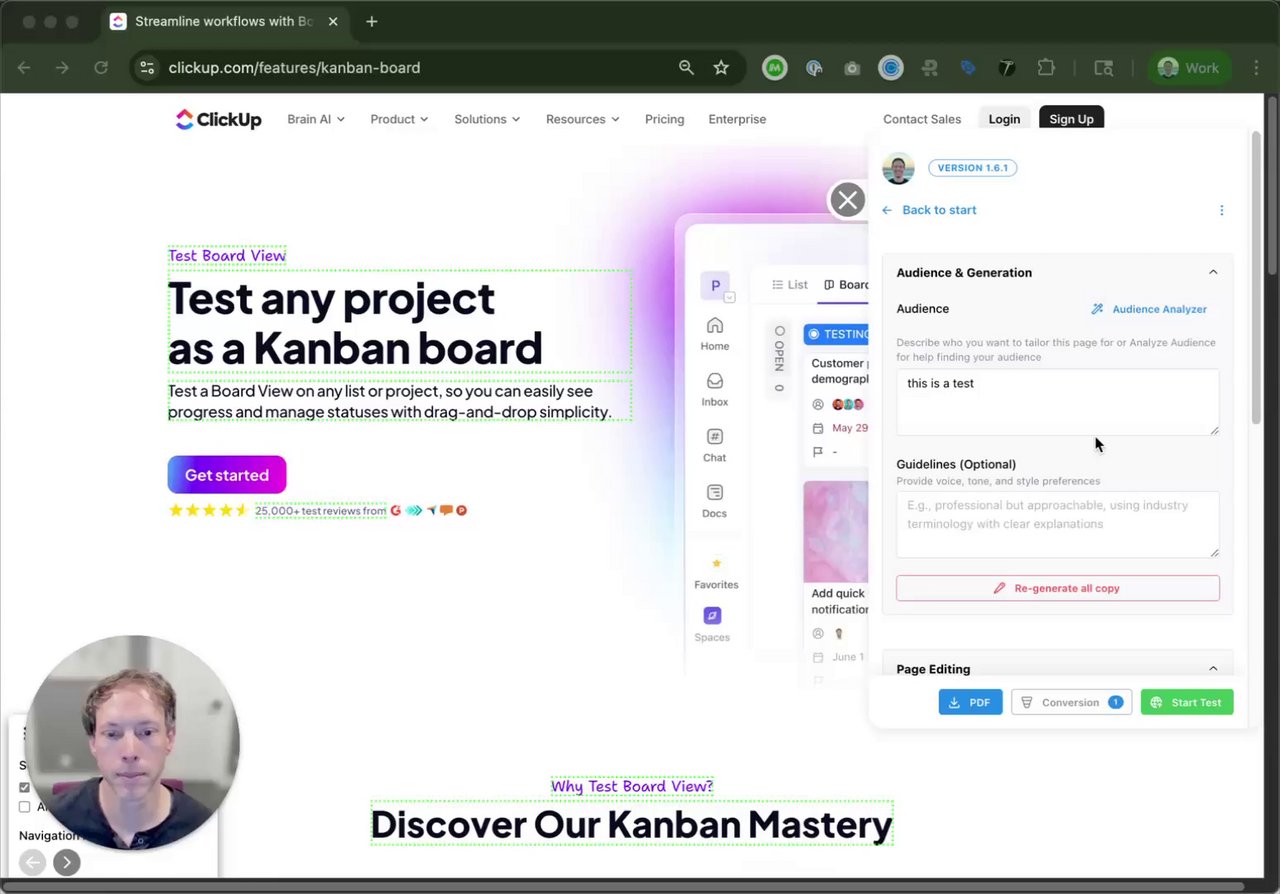Image resolution: width=1280 pixels, height=894 pixels.
Task: Open the browser Extensions puzzle icon
Action: [1046, 68]
